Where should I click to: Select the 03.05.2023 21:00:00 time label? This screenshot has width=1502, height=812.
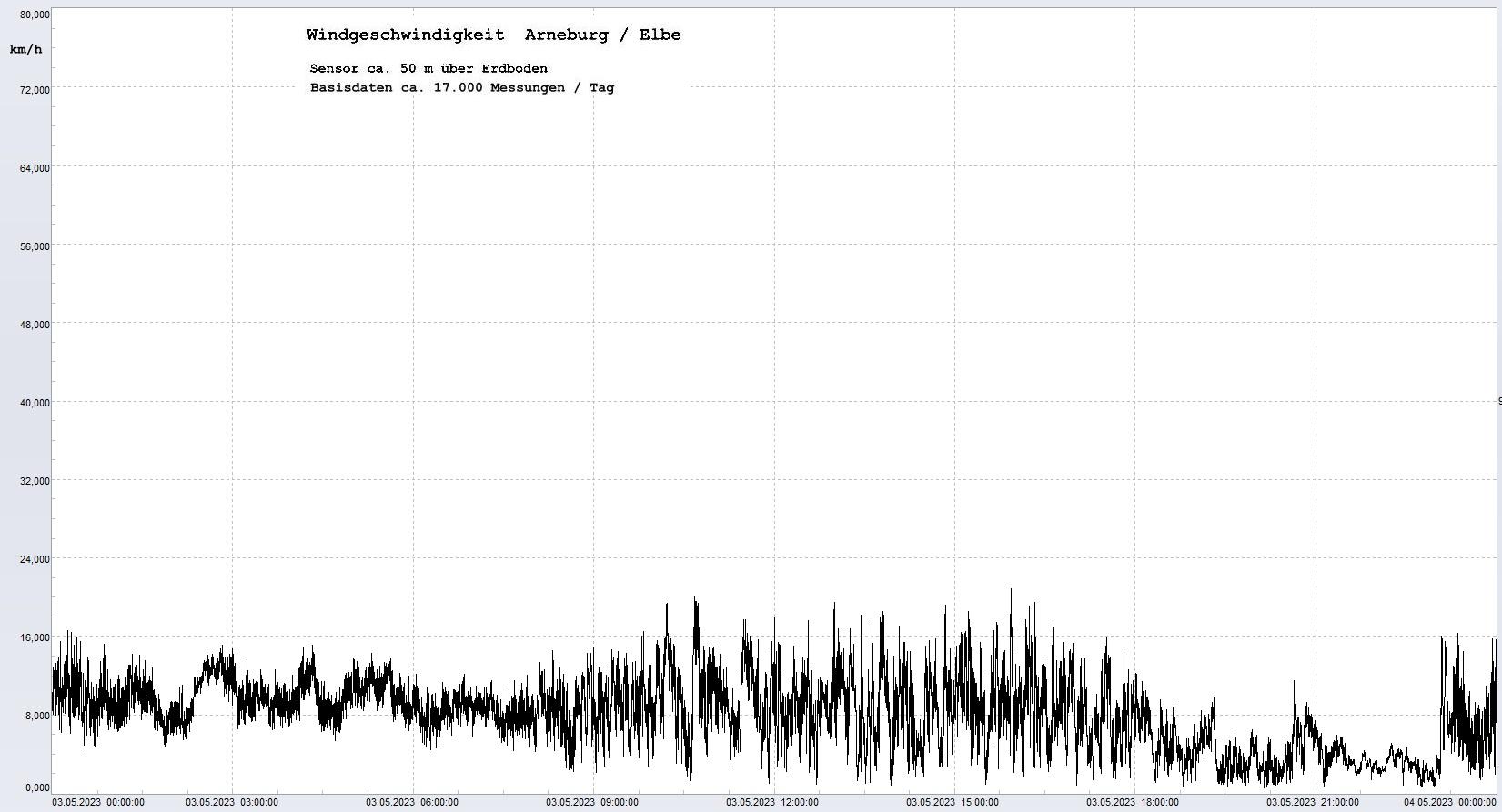pyautogui.click(x=1313, y=802)
